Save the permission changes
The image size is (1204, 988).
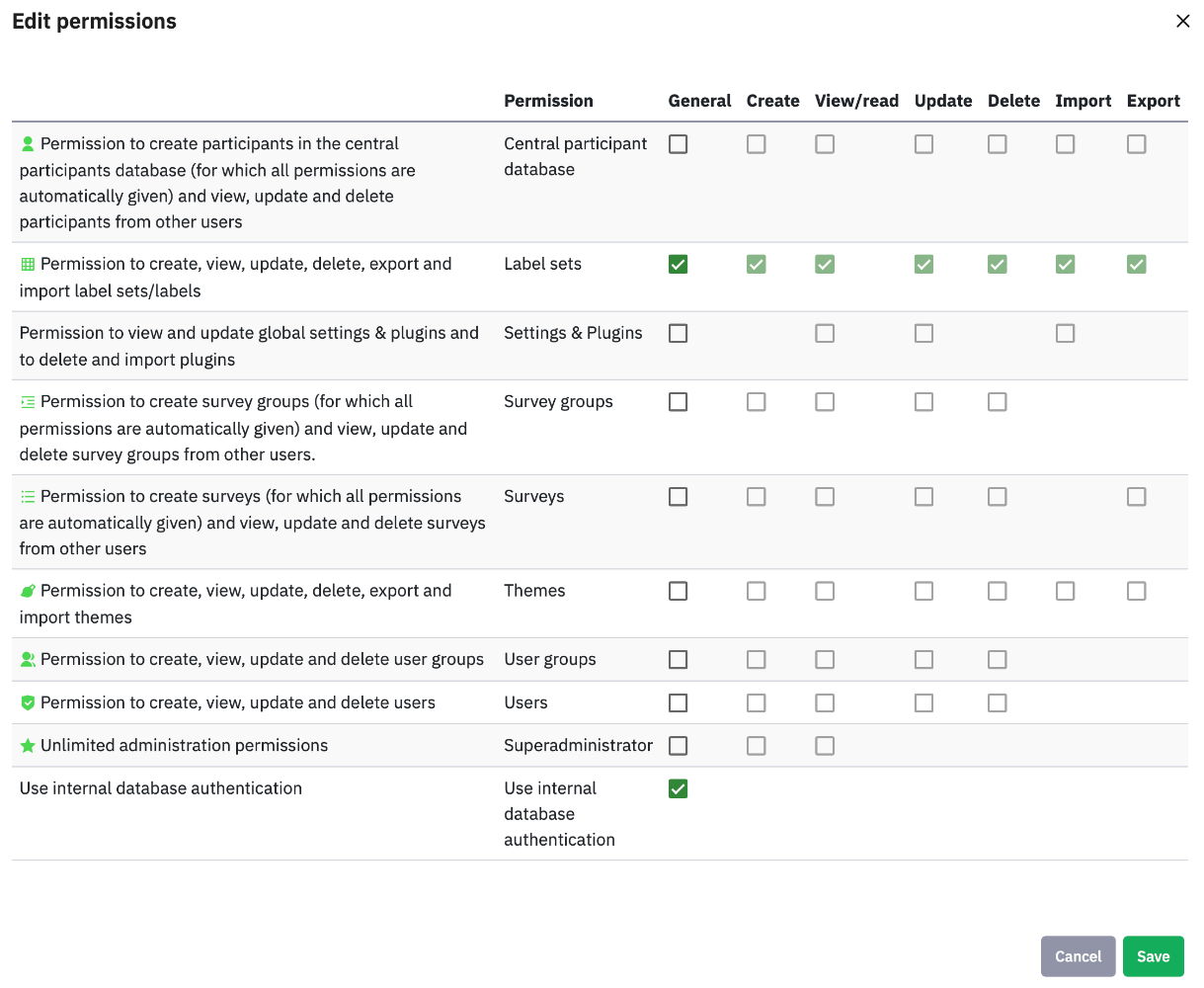coord(1153,956)
